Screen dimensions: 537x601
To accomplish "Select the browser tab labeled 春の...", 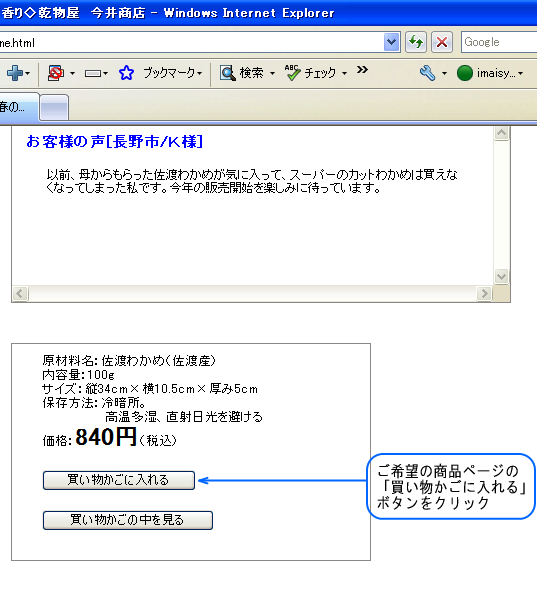I will coord(17,107).
